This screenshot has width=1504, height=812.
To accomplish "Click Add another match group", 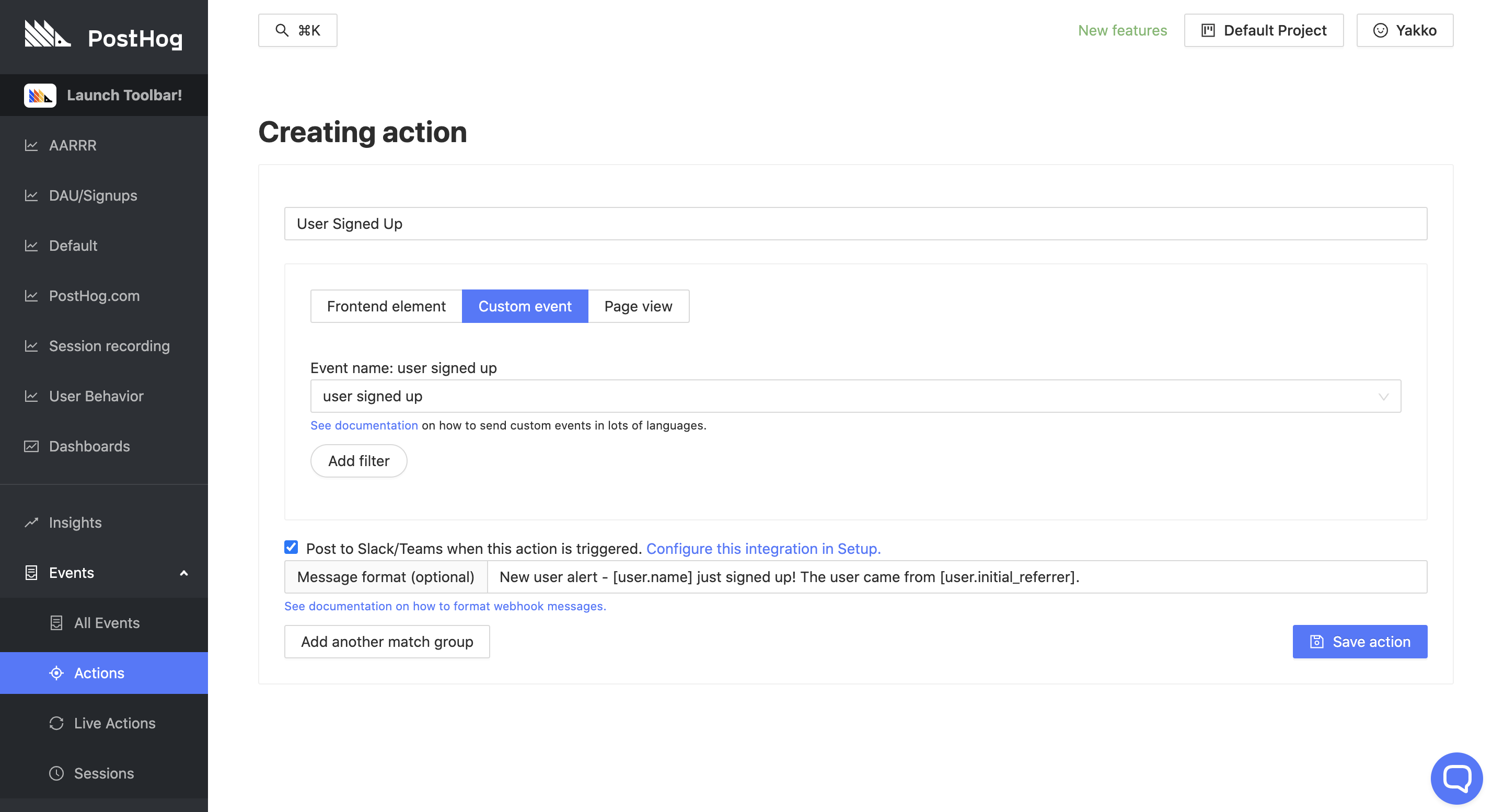I will [x=387, y=641].
